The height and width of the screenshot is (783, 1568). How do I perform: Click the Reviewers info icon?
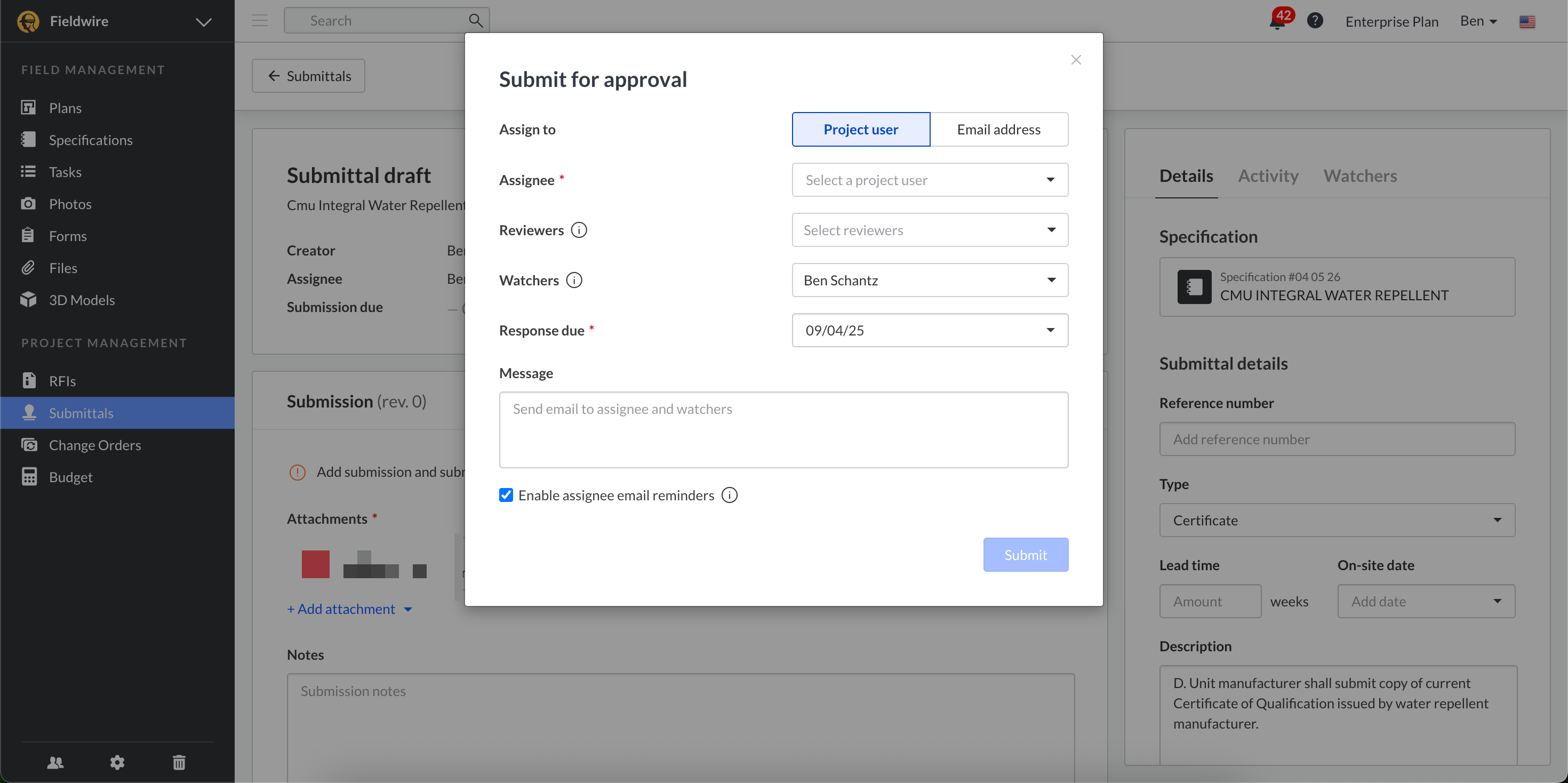point(579,230)
